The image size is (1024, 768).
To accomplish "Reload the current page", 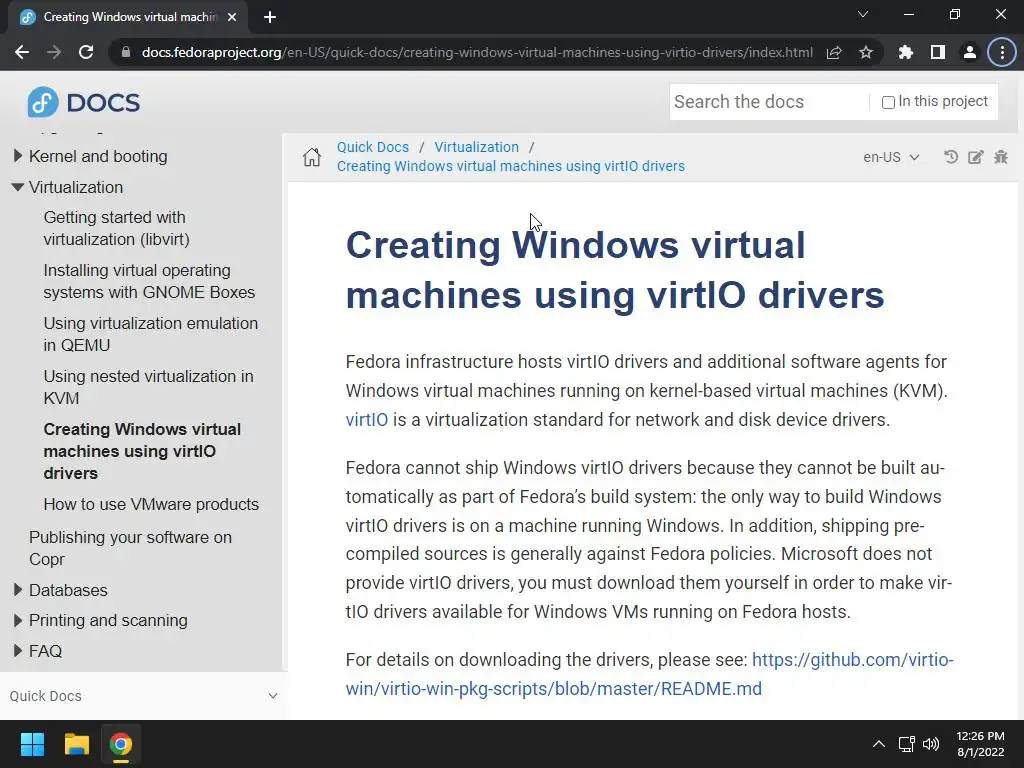I will 86,52.
